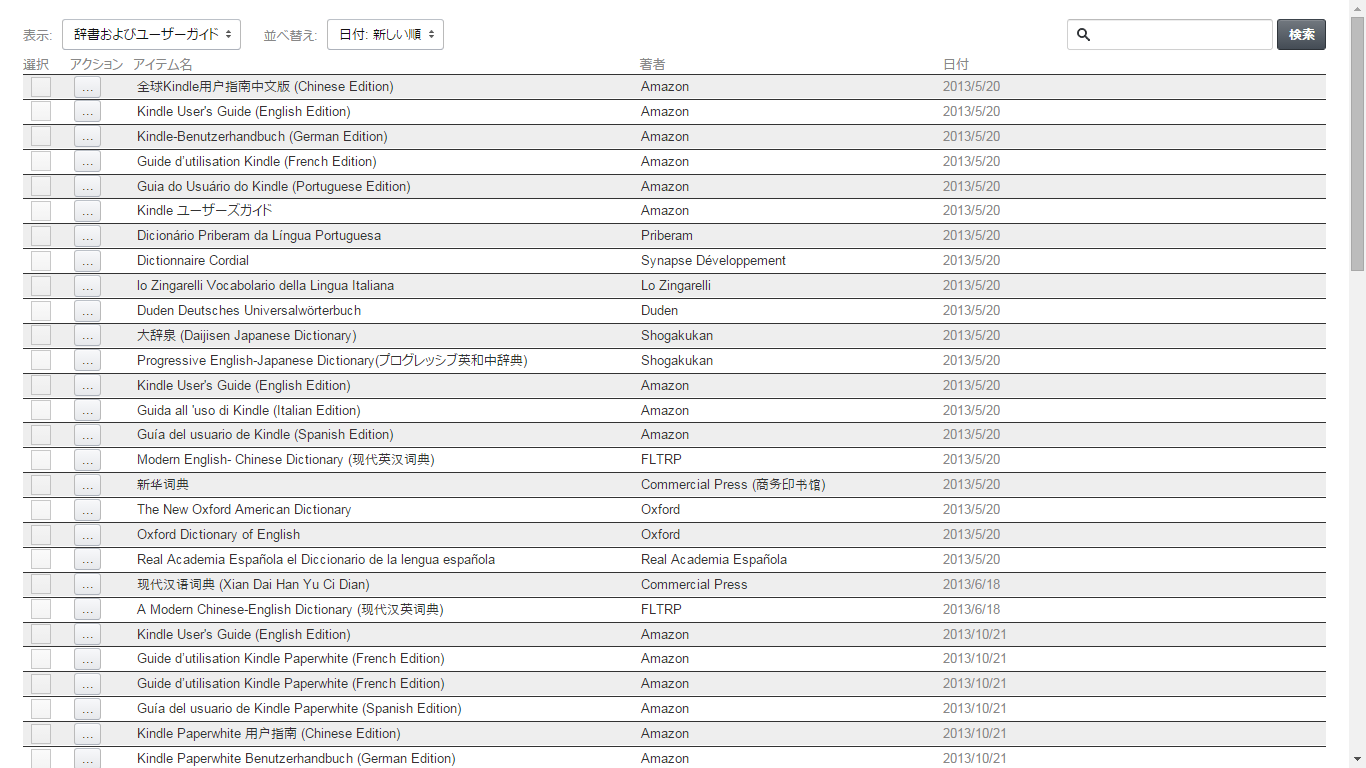Open actions menu for lo Zingarelli Vocabolario

87,286
